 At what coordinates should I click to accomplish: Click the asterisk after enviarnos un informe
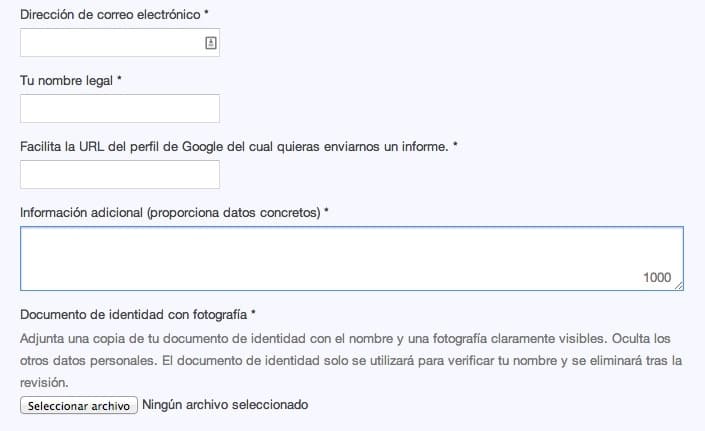click(x=455, y=146)
